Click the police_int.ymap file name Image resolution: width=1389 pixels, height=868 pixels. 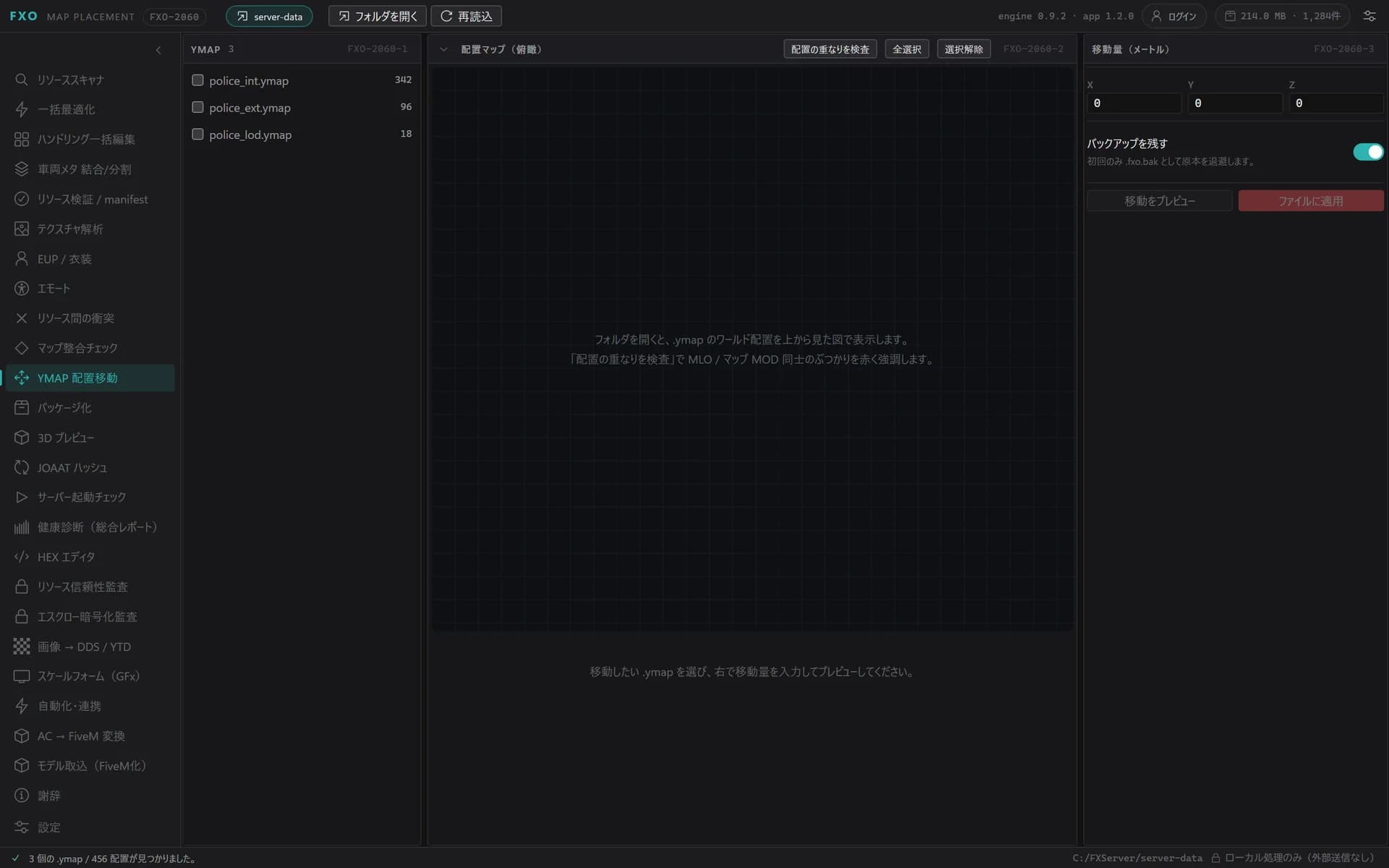pos(249,81)
